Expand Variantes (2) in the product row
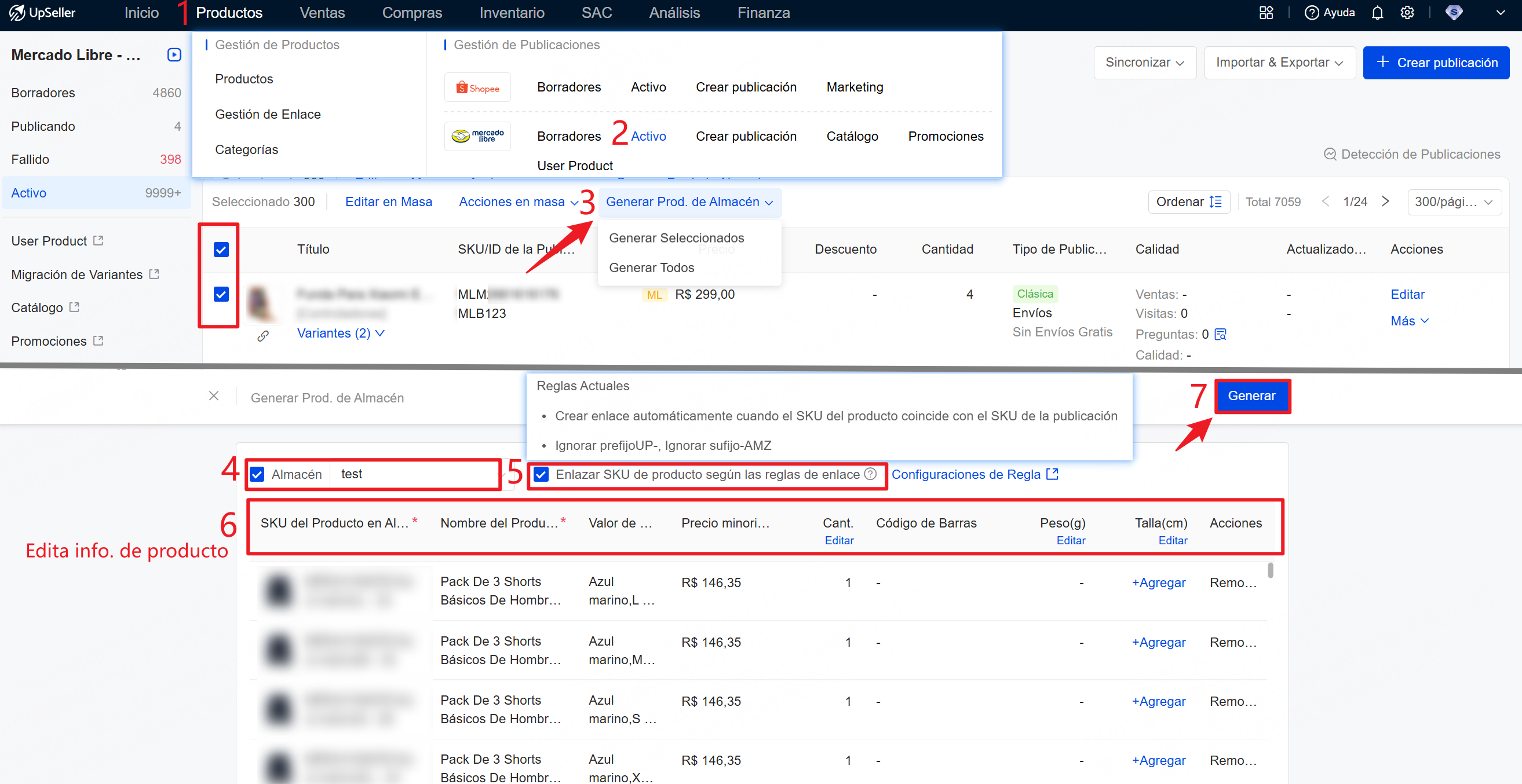The image size is (1522, 784). tap(341, 333)
